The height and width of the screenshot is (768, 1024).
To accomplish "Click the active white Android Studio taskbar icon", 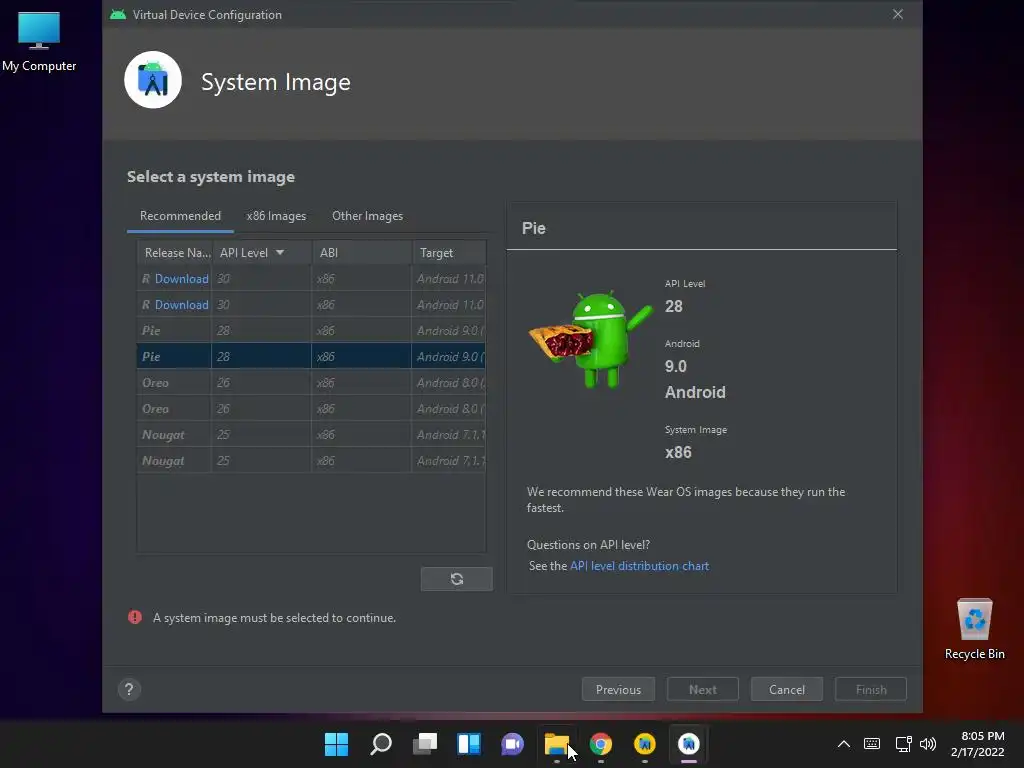I will click(688, 744).
